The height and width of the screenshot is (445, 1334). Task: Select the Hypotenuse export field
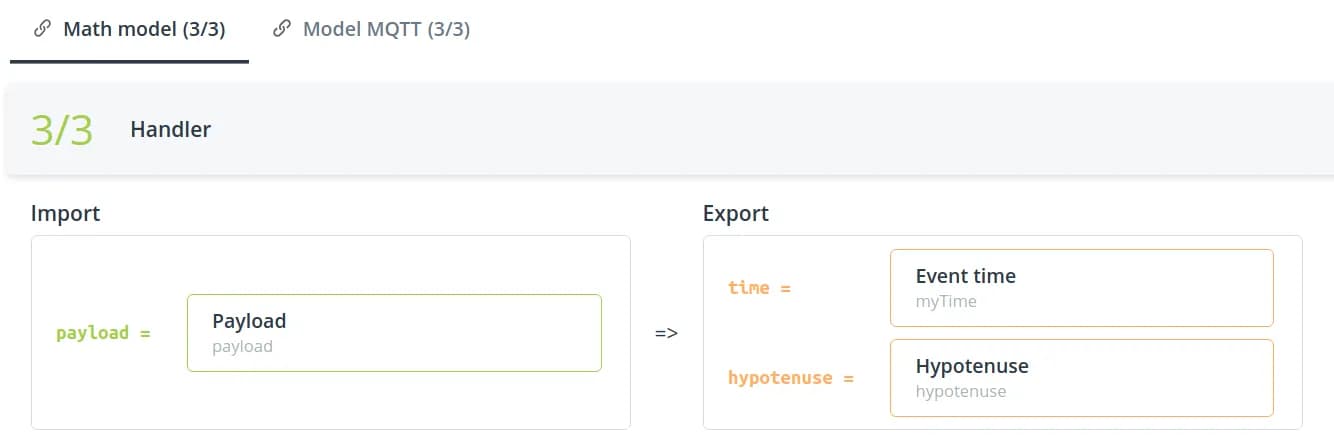click(x=1081, y=377)
